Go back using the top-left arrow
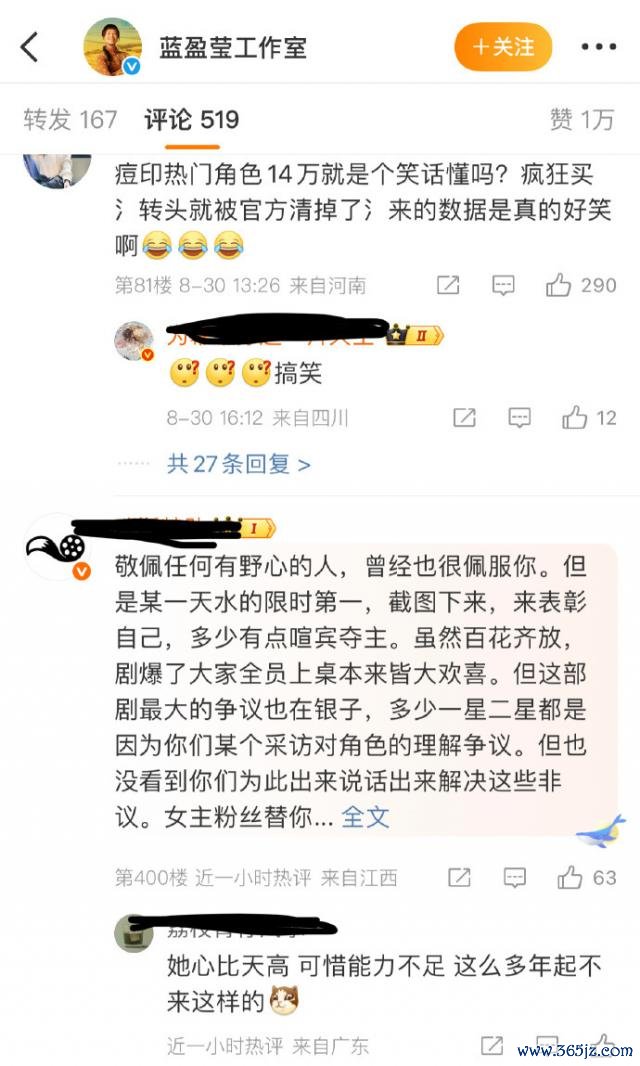This screenshot has width=640, height=1066. 29,47
